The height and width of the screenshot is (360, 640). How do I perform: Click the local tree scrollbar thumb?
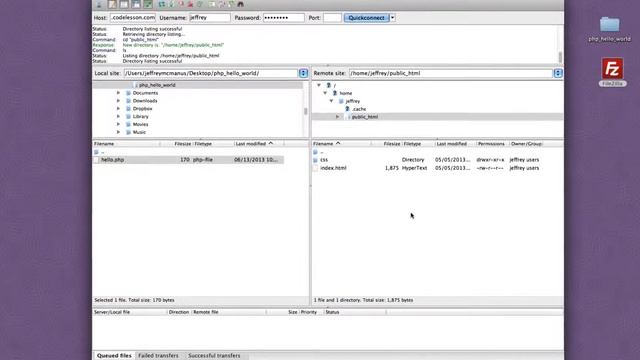pos(306,111)
